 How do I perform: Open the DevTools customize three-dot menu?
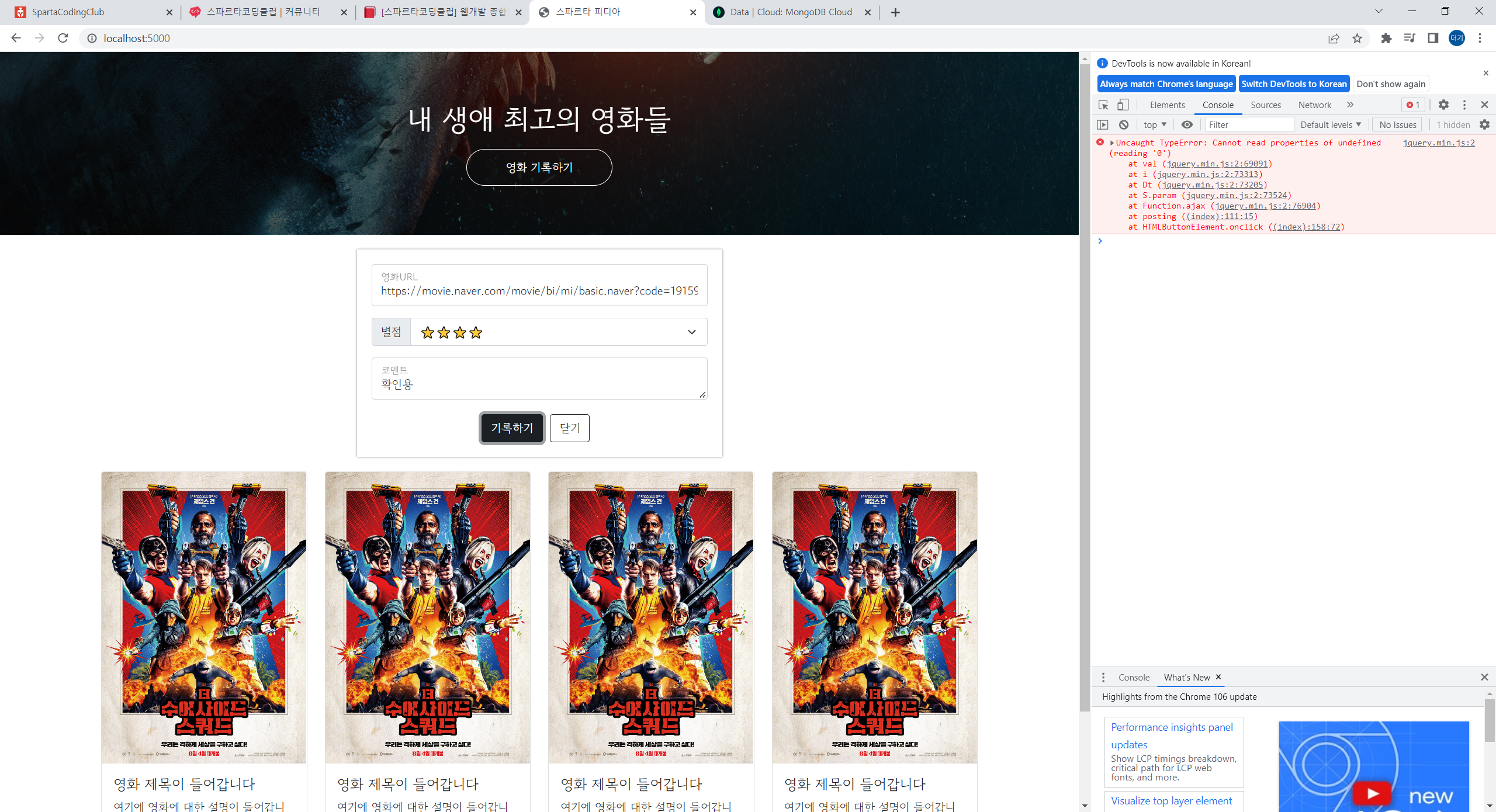click(x=1464, y=105)
